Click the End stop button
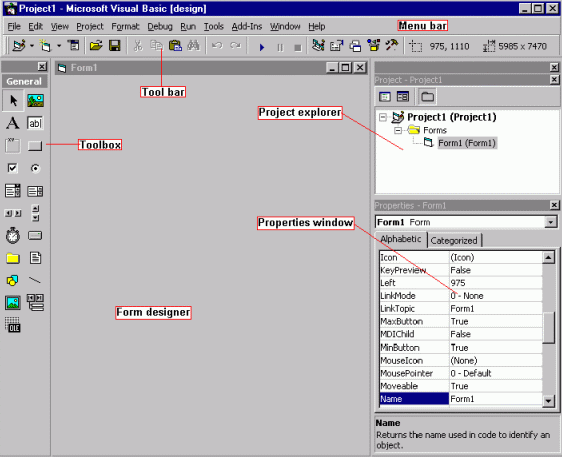562x457 pixels. (x=297, y=47)
